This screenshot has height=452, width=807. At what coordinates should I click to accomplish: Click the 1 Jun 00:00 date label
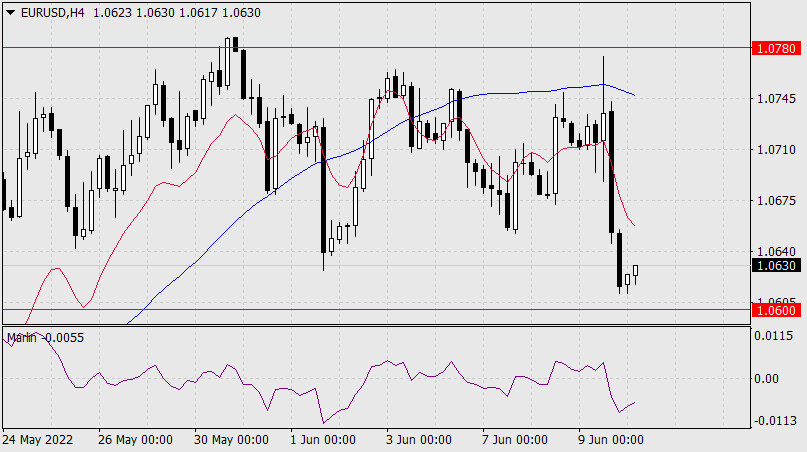(x=323, y=440)
